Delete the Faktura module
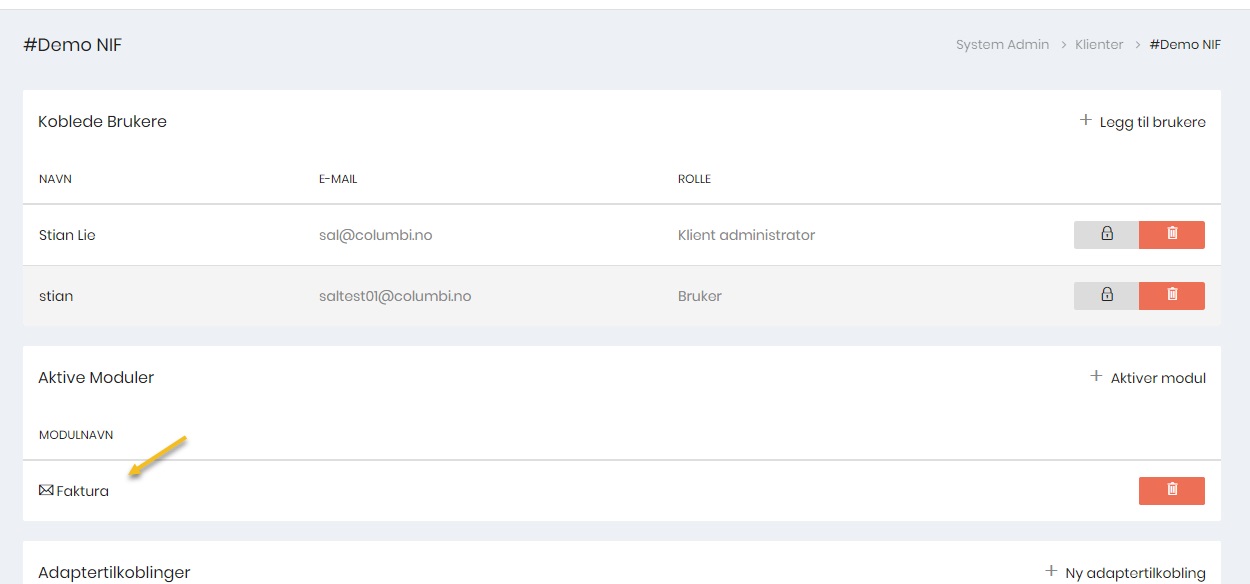Viewport: 1250px width, 584px height. [1172, 491]
